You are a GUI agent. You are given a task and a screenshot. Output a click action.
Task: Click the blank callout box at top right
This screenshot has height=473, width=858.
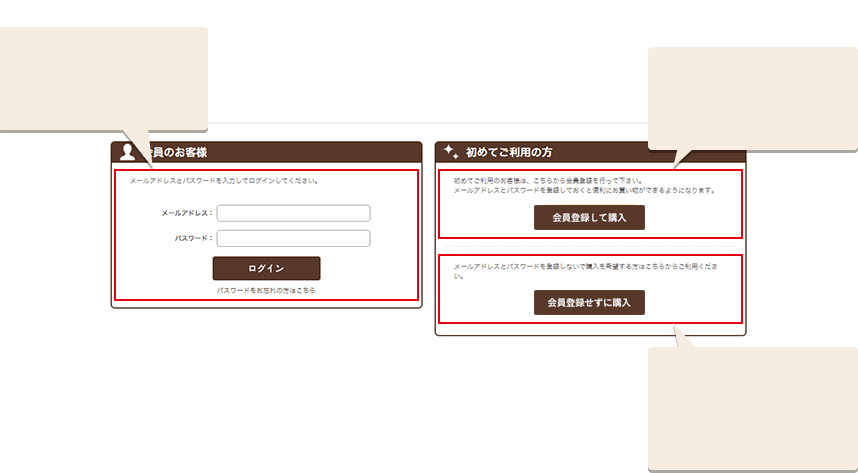pyautogui.click(x=752, y=98)
